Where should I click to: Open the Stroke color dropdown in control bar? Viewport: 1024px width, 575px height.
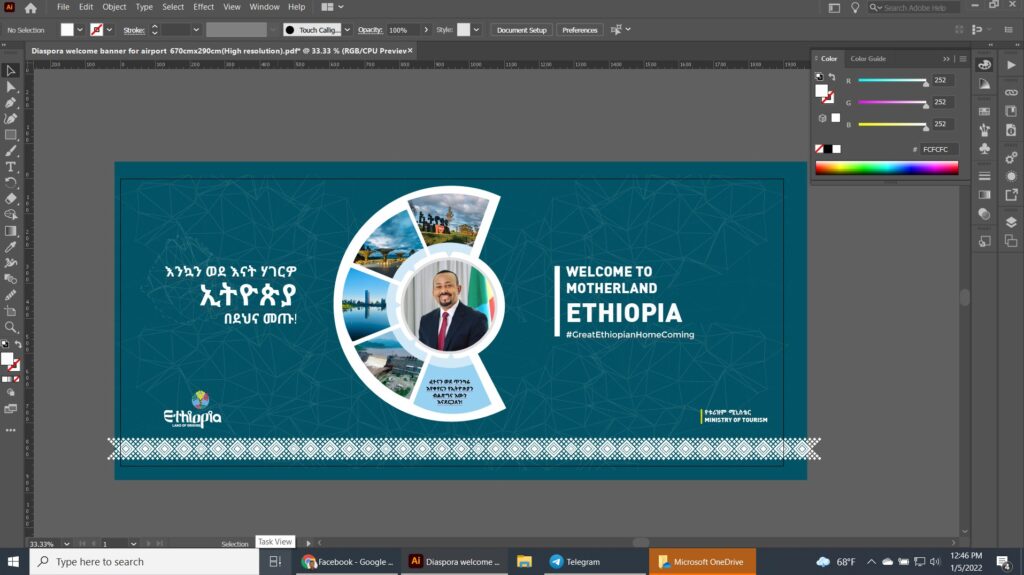click(109, 29)
